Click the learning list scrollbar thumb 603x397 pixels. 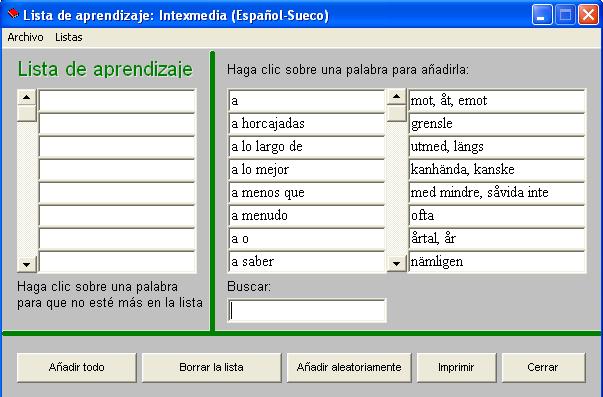pyautogui.click(x=27, y=113)
